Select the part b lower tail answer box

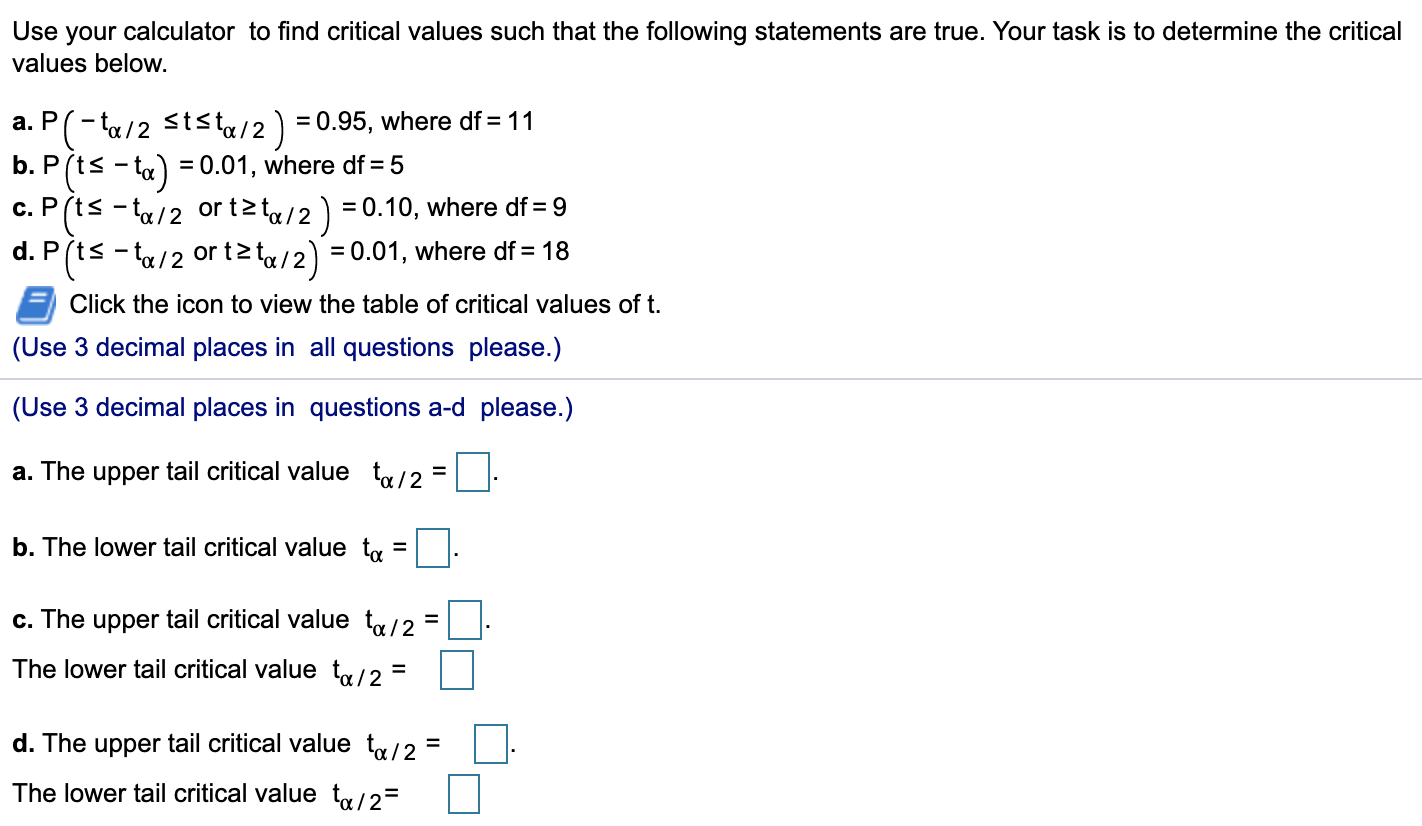pyautogui.click(x=431, y=548)
